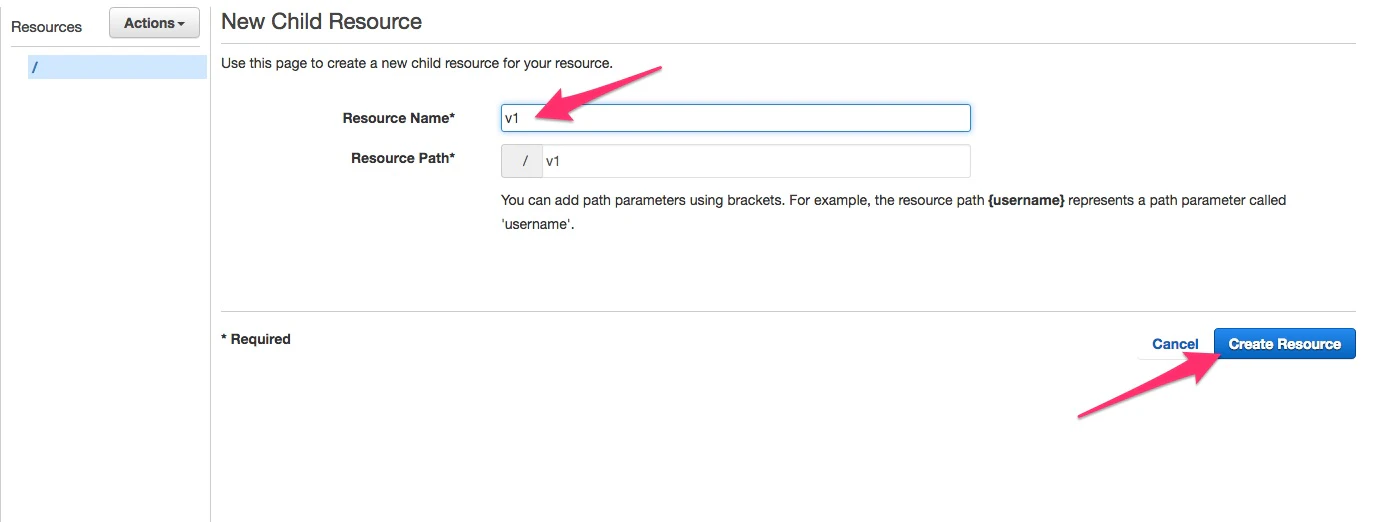Click the caret arrow on Actions button

(x=181, y=24)
